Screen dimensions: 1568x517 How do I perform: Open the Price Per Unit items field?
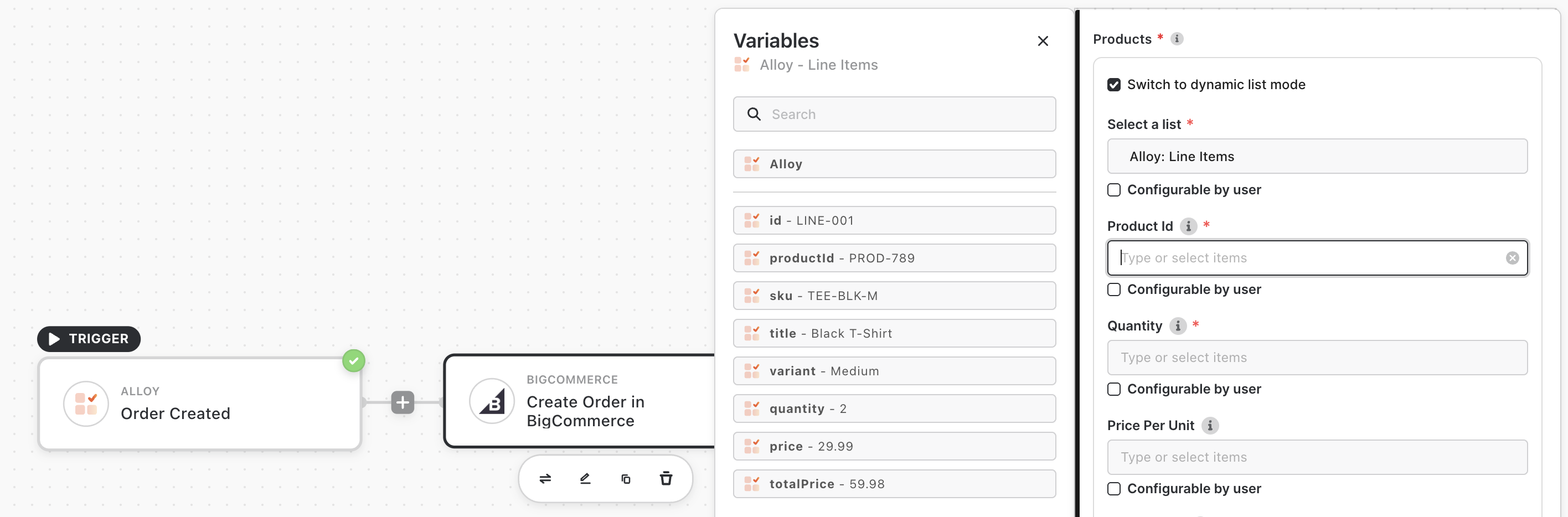[1317, 457]
